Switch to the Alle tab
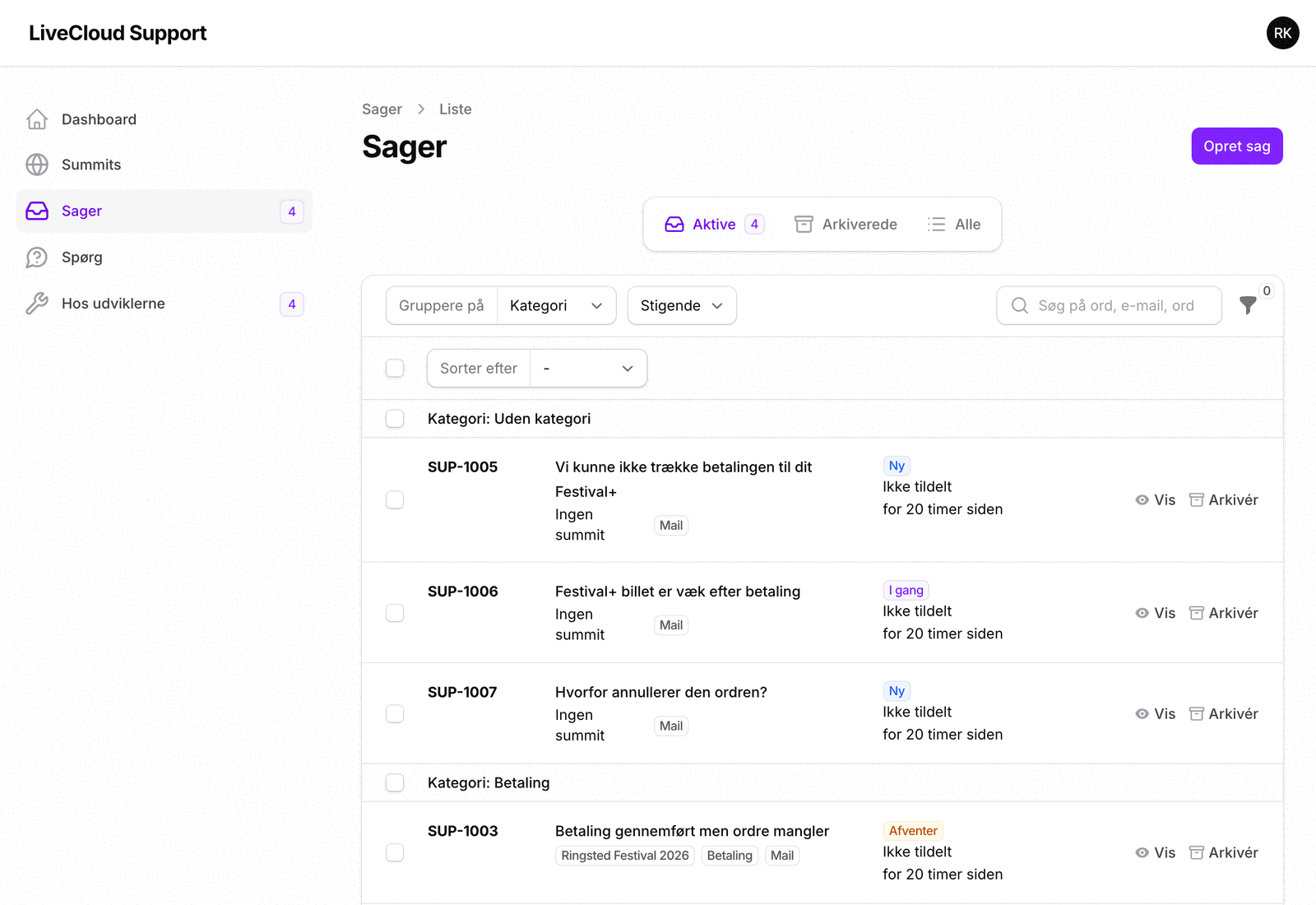1316x905 pixels. (954, 225)
